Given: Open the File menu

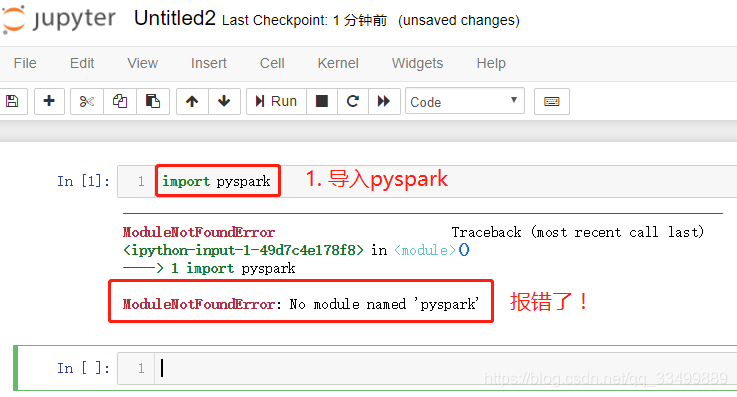Looking at the screenshot, I should (25, 63).
